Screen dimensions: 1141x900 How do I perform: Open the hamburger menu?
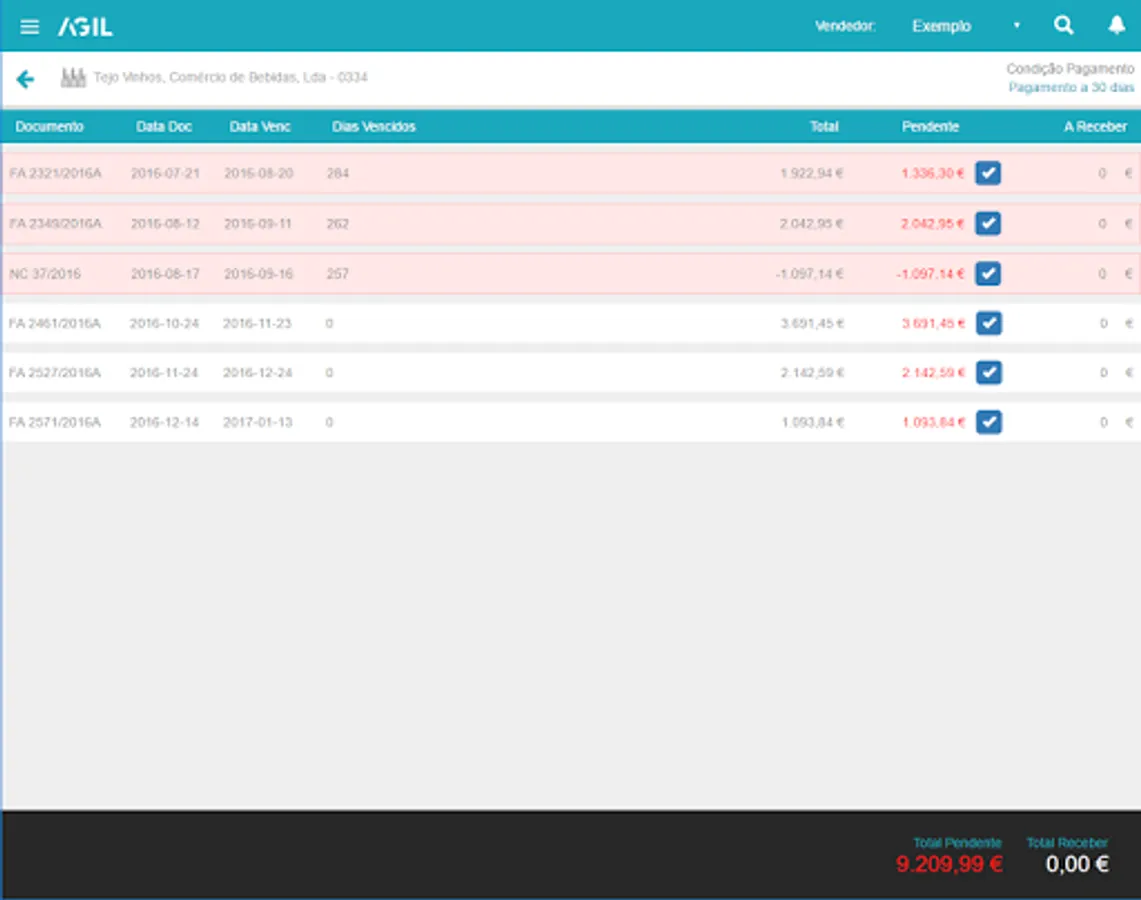(x=29, y=27)
